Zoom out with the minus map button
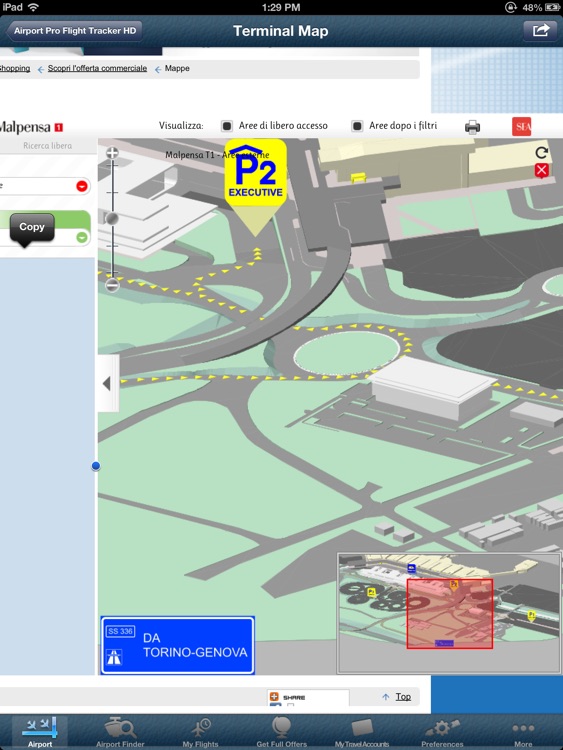This screenshot has width=563, height=750. pos(112,286)
